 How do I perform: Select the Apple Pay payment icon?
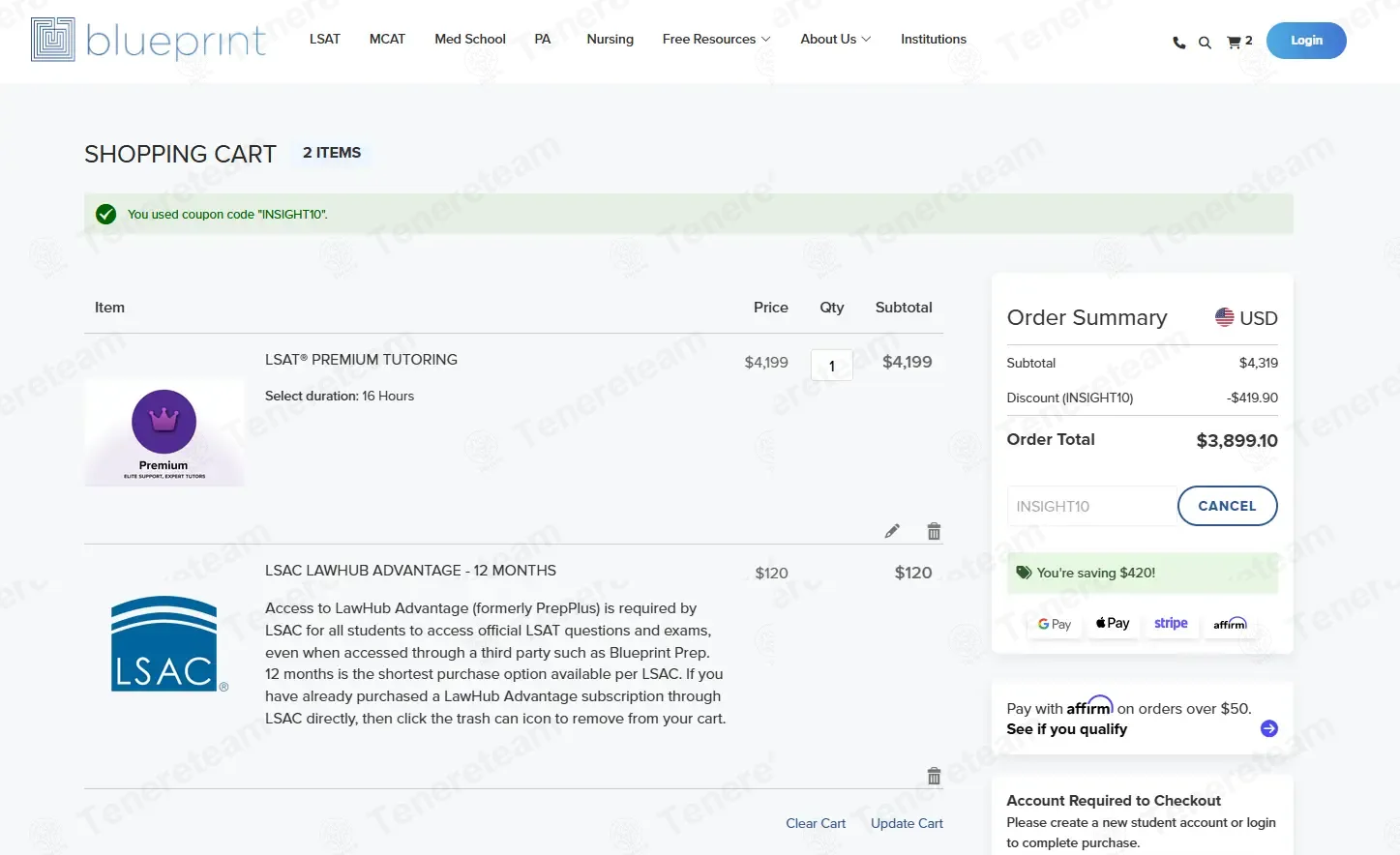tap(1113, 624)
